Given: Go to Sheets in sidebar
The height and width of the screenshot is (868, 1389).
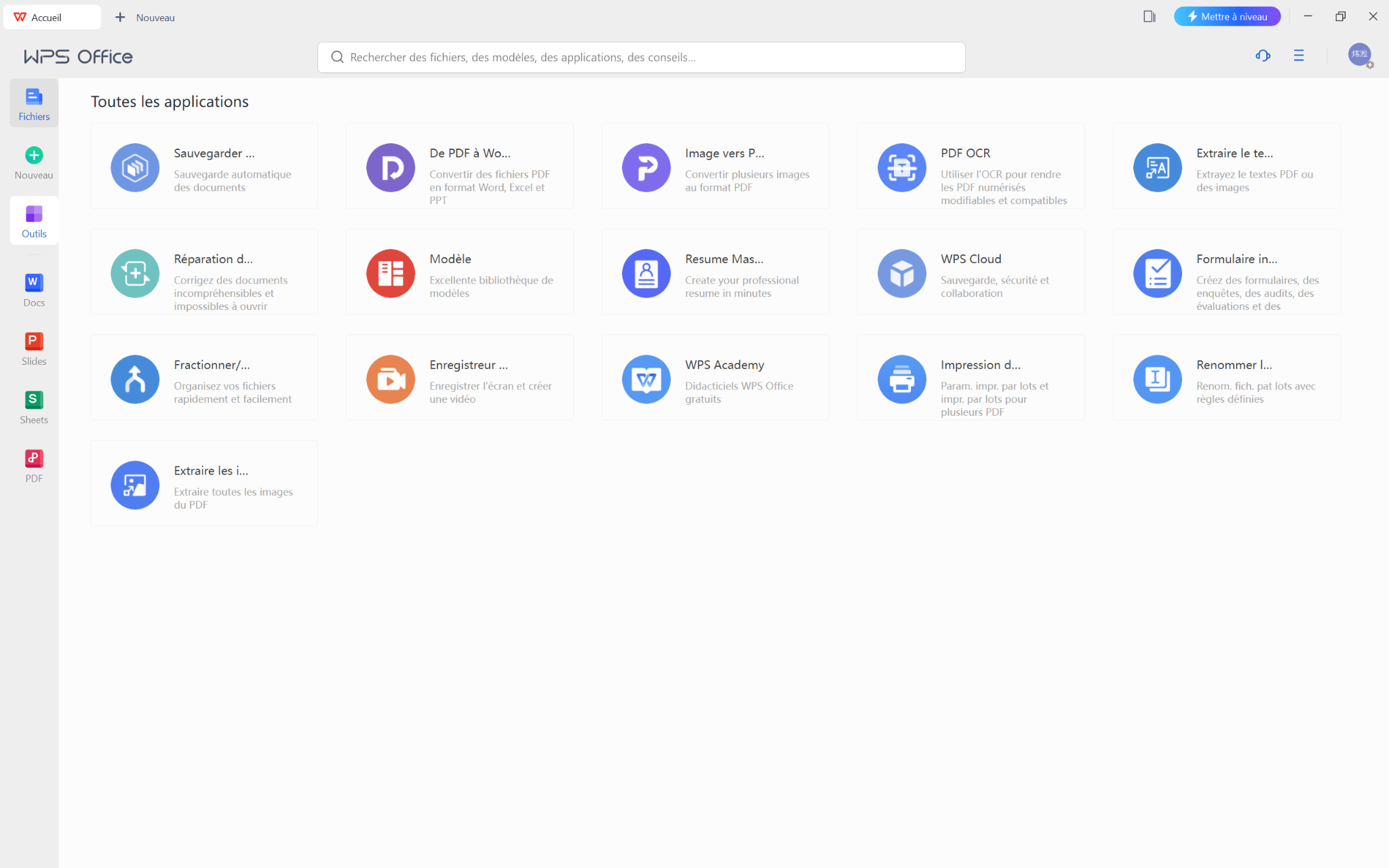Looking at the screenshot, I should (34, 408).
